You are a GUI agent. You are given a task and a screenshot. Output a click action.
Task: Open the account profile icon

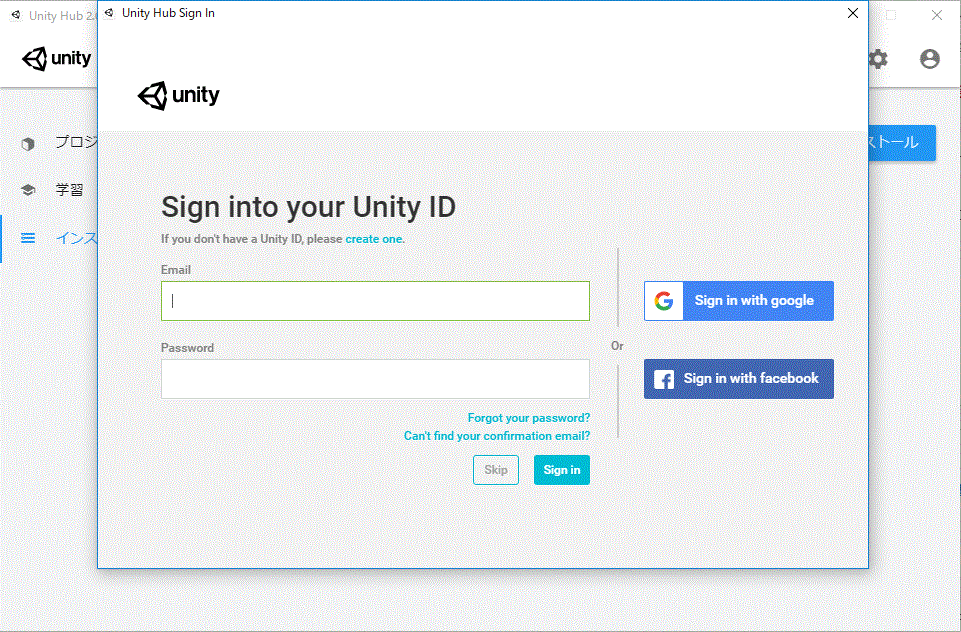(930, 59)
